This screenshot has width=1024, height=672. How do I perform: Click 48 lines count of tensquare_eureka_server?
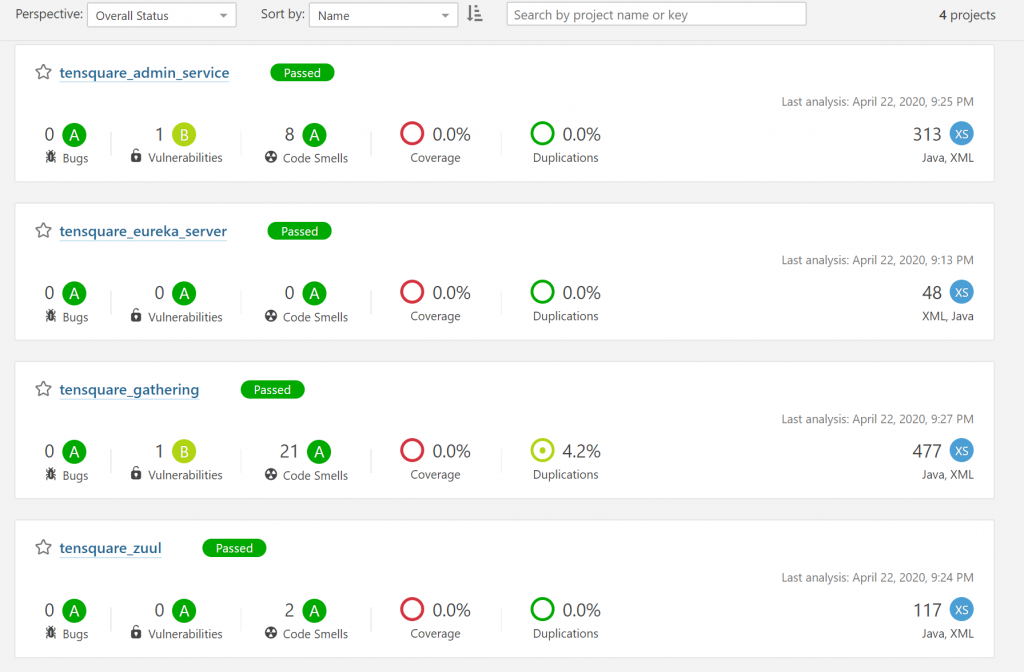(932, 293)
